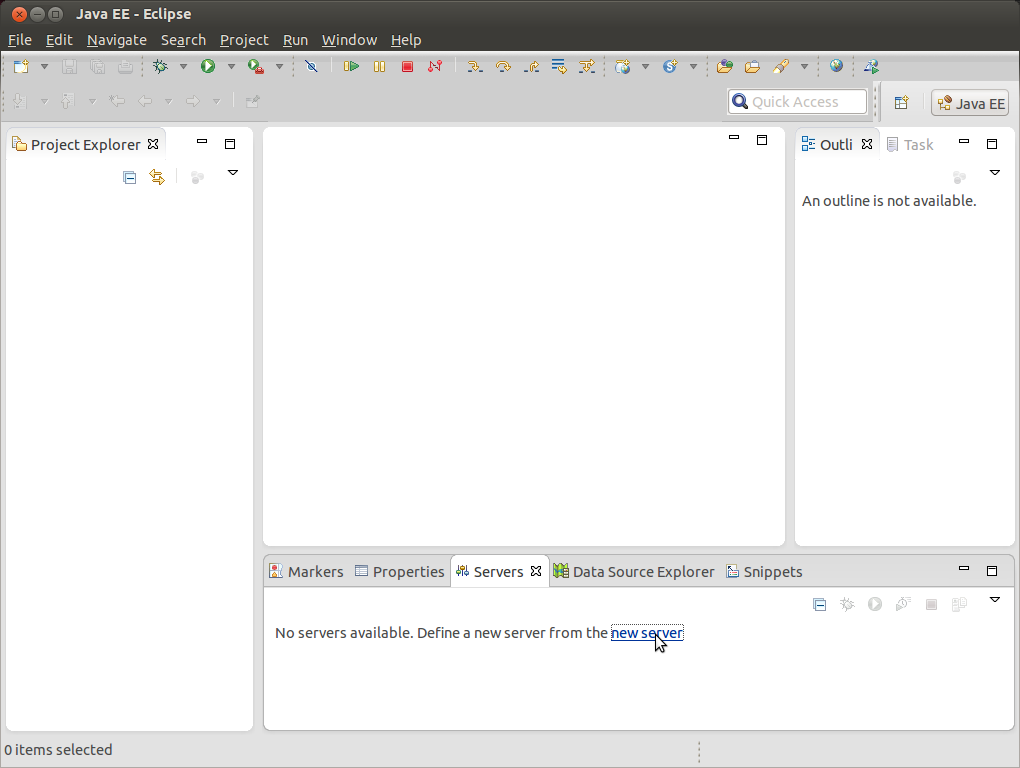Open the File menu

click(20, 40)
